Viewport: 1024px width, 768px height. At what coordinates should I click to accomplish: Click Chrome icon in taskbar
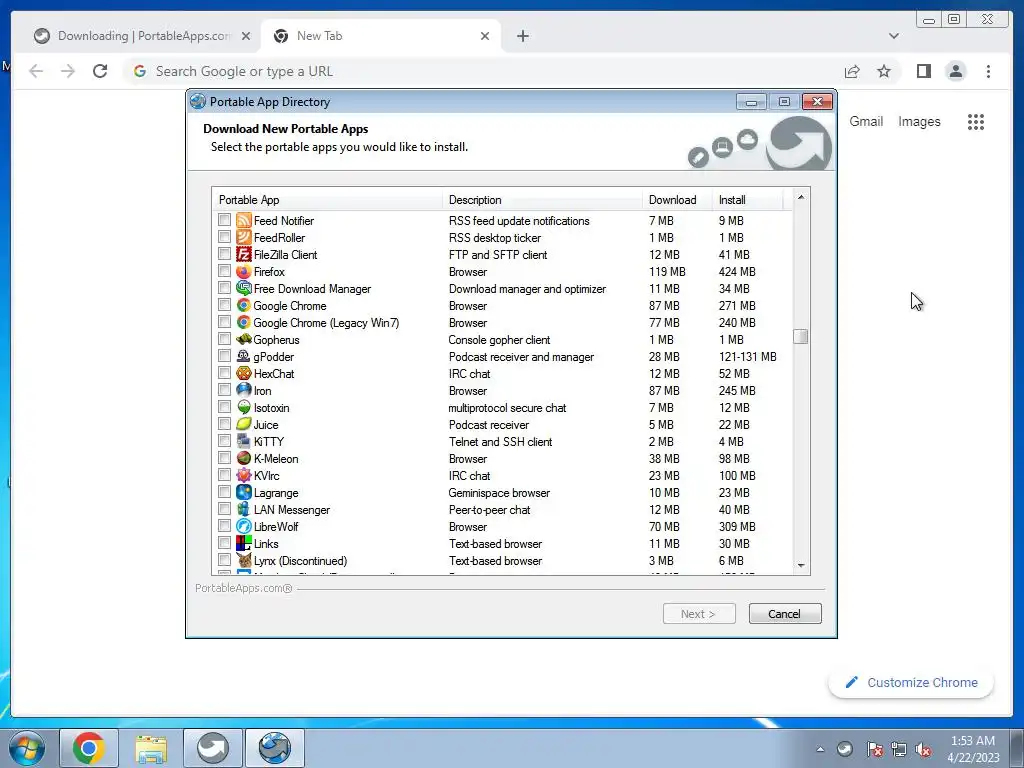point(89,748)
